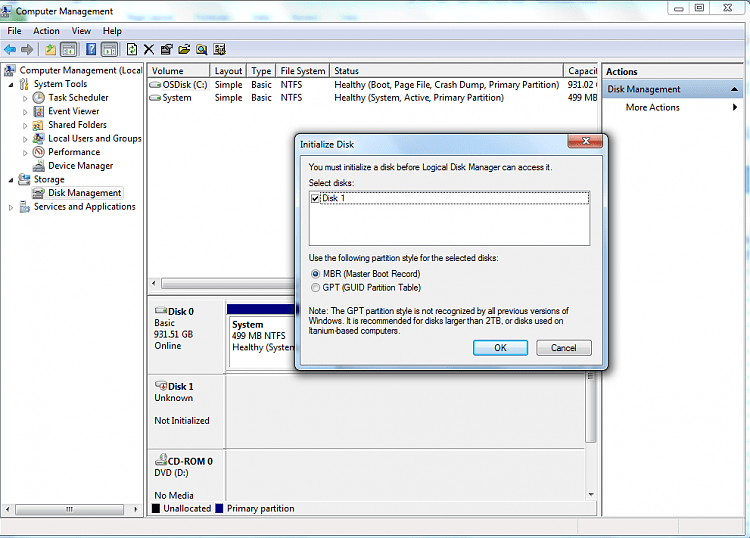
Task: Sort by the Volume column header
Action: coord(178,71)
